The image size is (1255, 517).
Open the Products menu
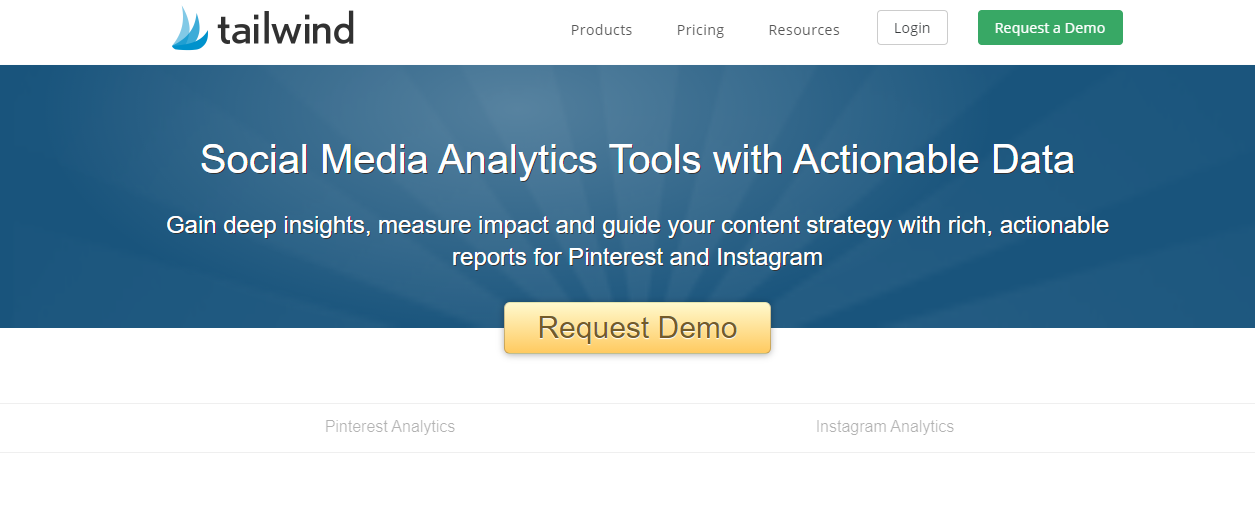601,30
